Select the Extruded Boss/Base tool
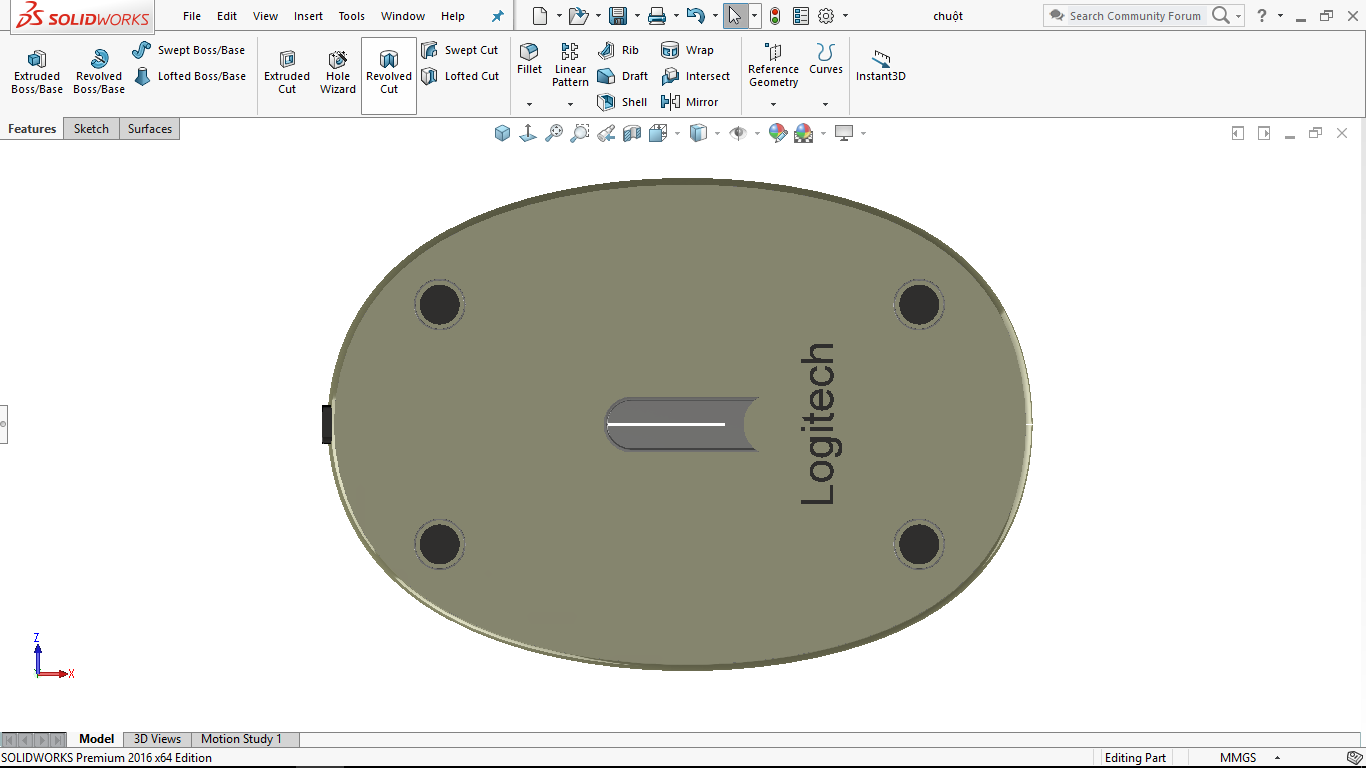This screenshot has height=768, width=1366. (37, 72)
